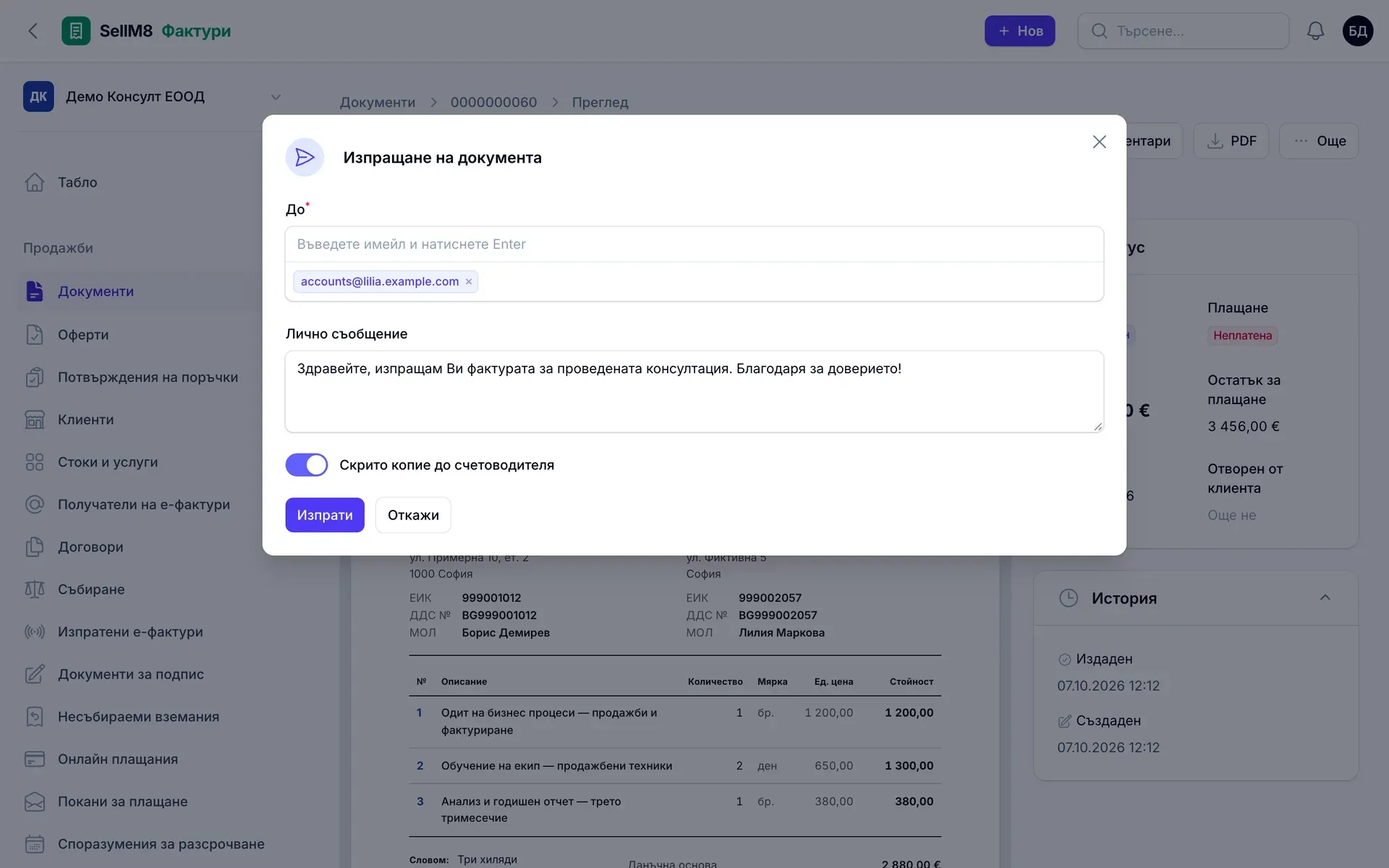This screenshot has width=1389, height=868.
Task: Click the Договори document icon
Action: coord(35,547)
